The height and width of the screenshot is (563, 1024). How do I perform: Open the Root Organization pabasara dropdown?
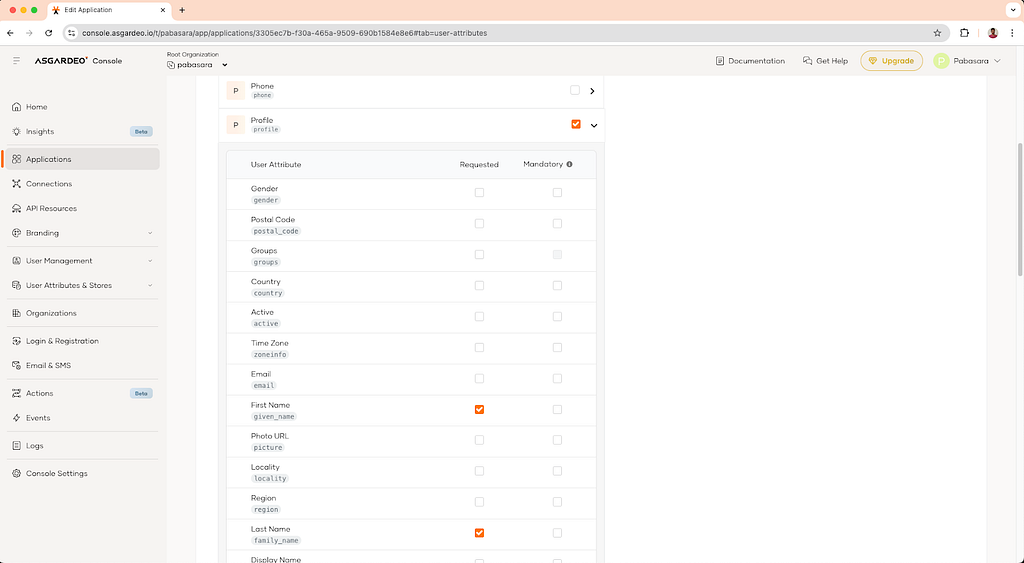pos(197,65)
